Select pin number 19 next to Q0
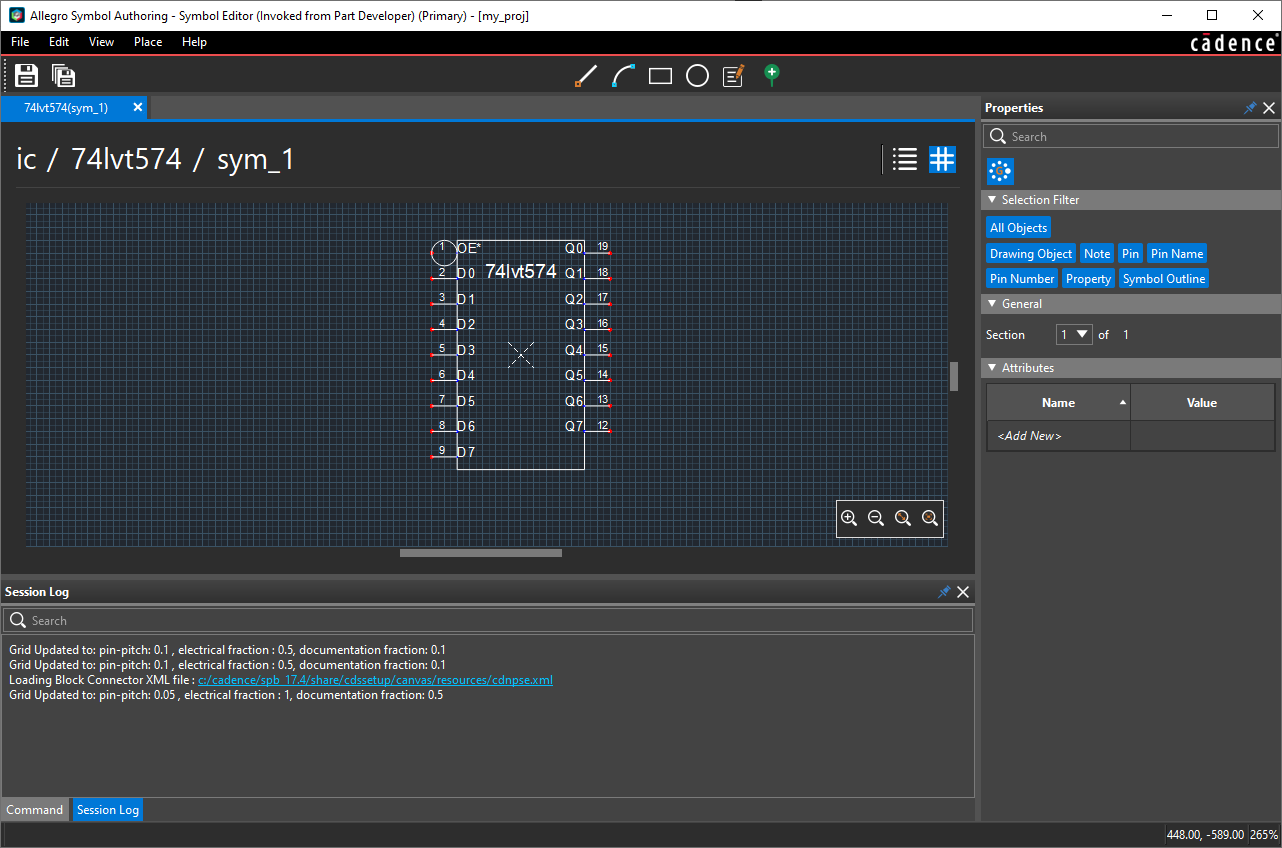 click(603, 246)
